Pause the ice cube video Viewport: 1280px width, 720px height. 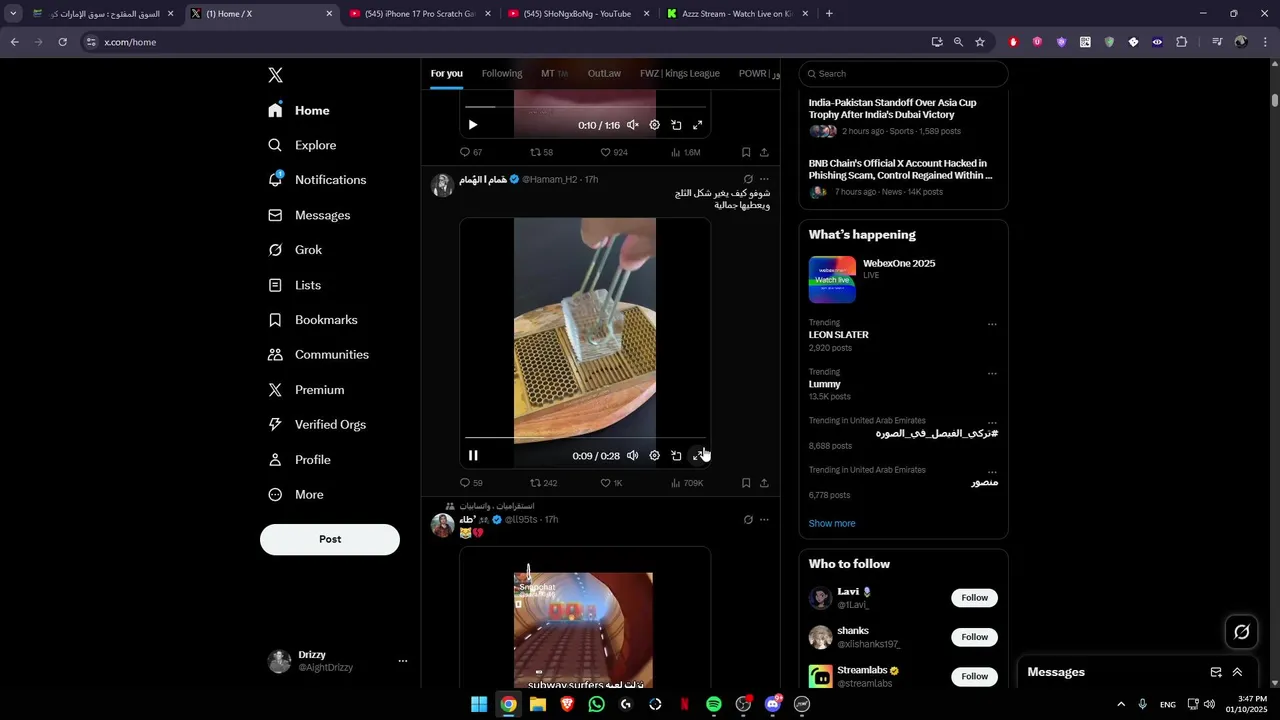coord(473,456)
